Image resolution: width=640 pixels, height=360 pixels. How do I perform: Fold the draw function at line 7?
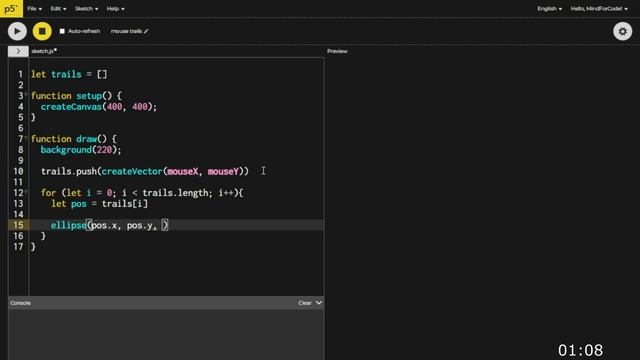(x=26, y=138)
